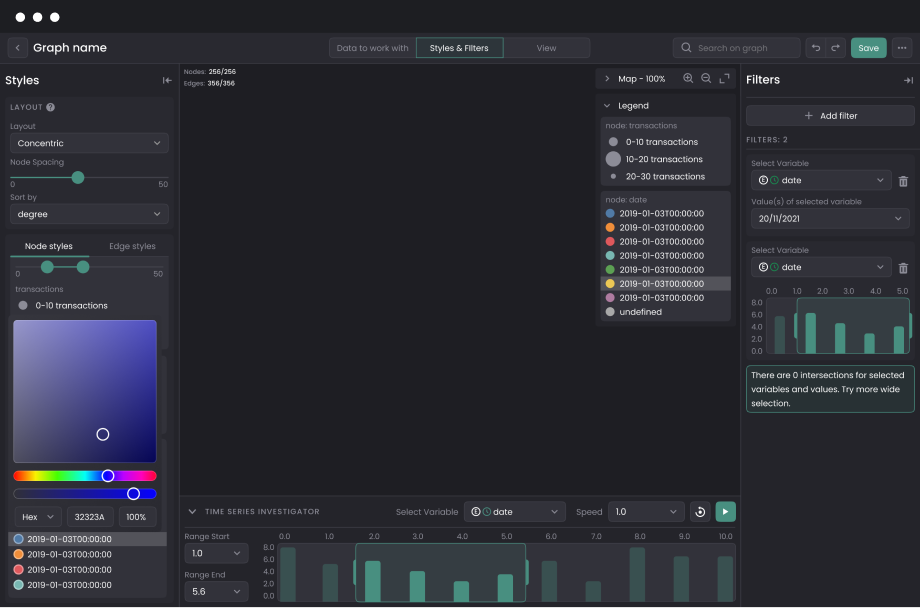
Task: Collapse the Styles panel
Action: [167, 80]
